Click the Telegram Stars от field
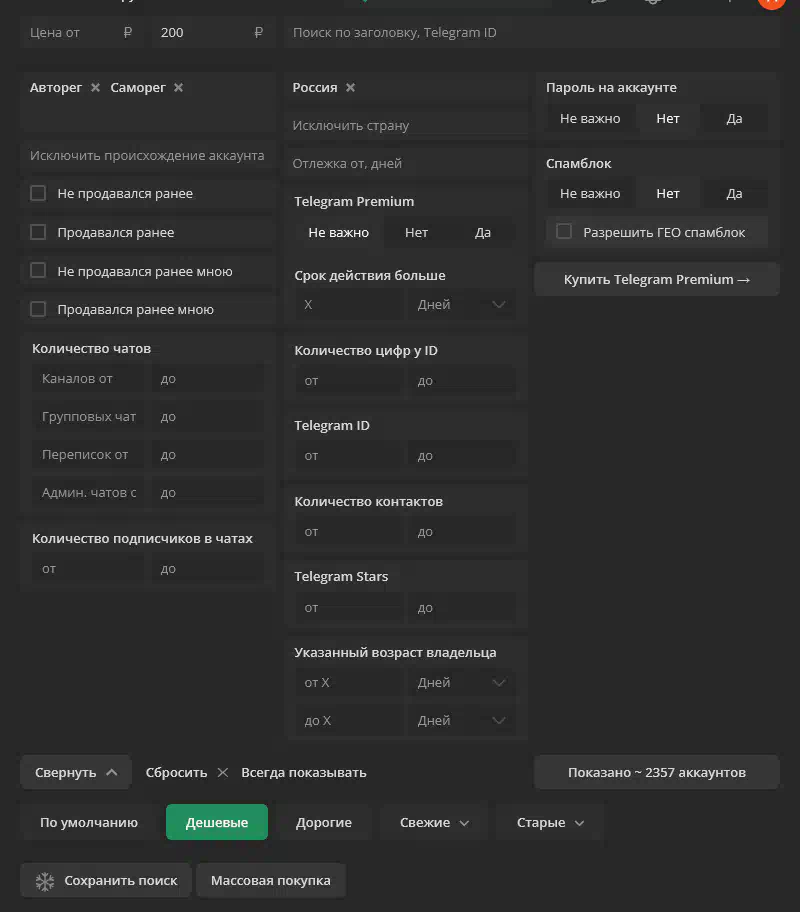This screenshot has height=912, width=800. (349, 608)
